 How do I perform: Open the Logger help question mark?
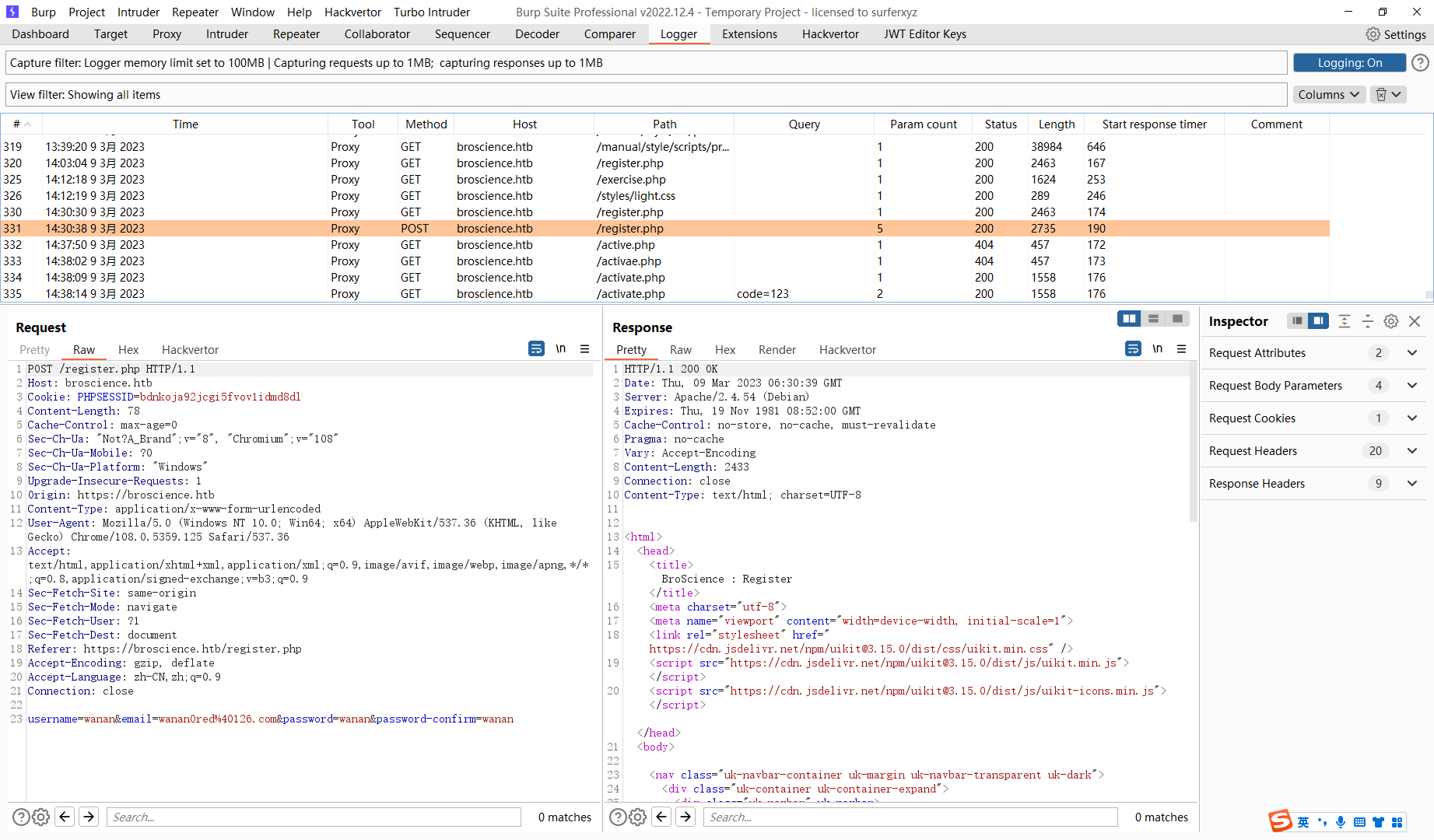(x=1420, y=63)
